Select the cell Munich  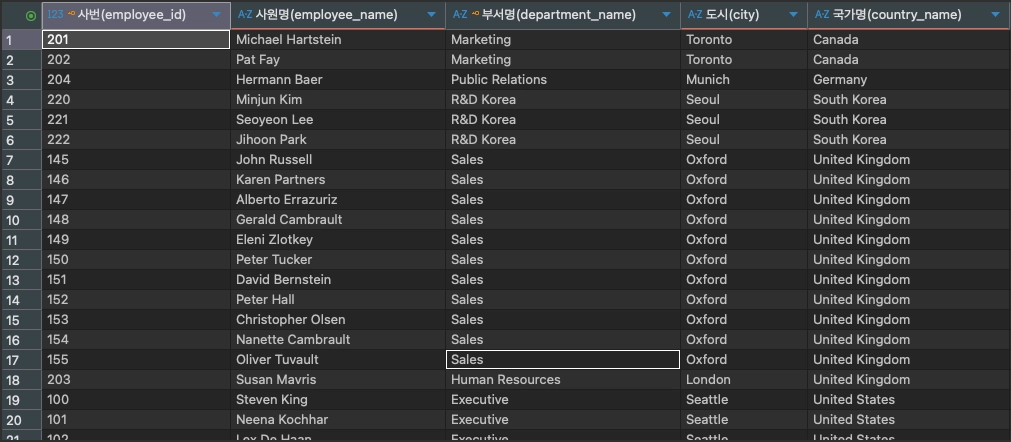(744, 80)
